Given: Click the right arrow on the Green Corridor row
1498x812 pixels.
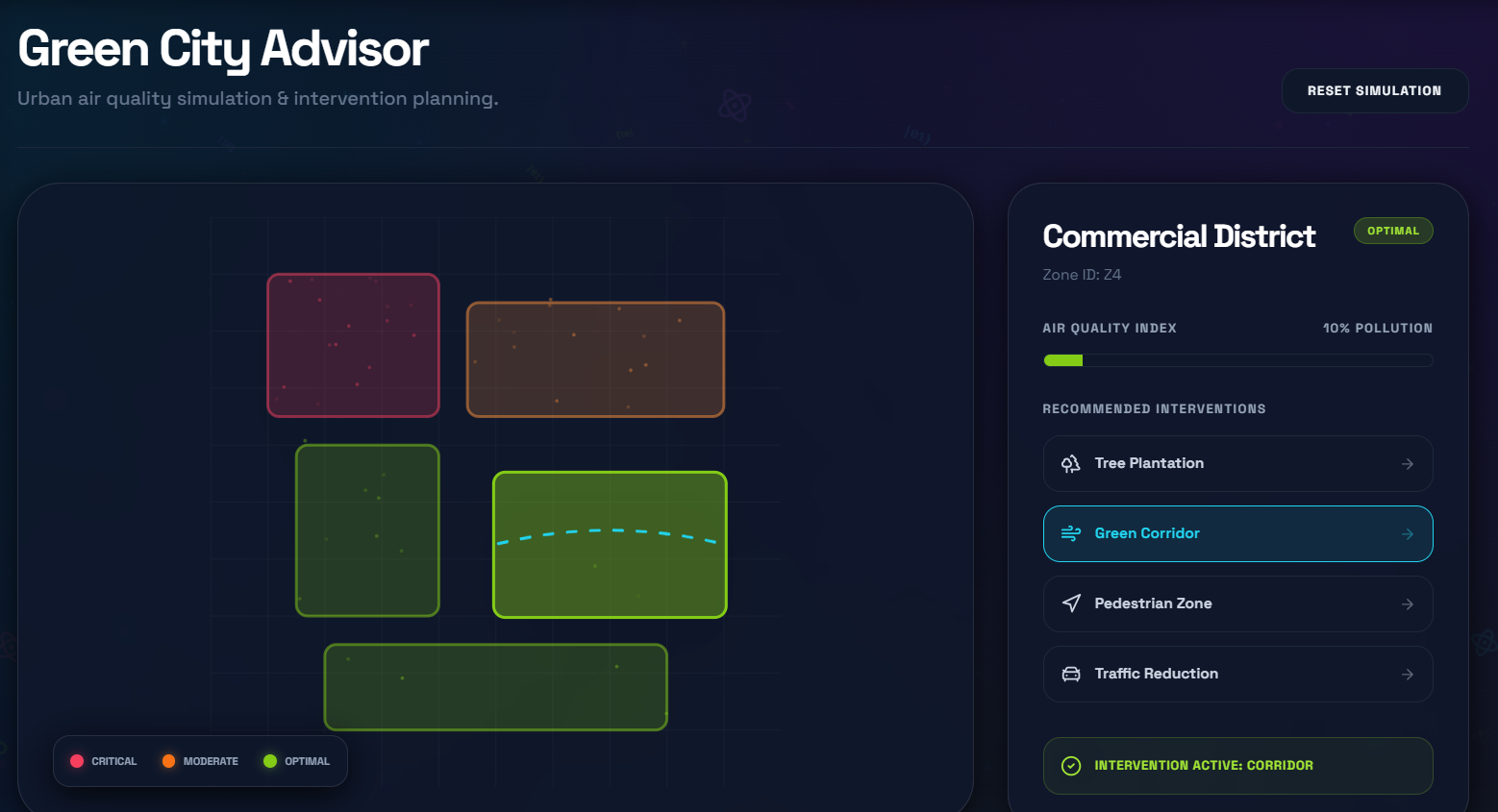Looking at the screenshot, I should coord(1408,534).
